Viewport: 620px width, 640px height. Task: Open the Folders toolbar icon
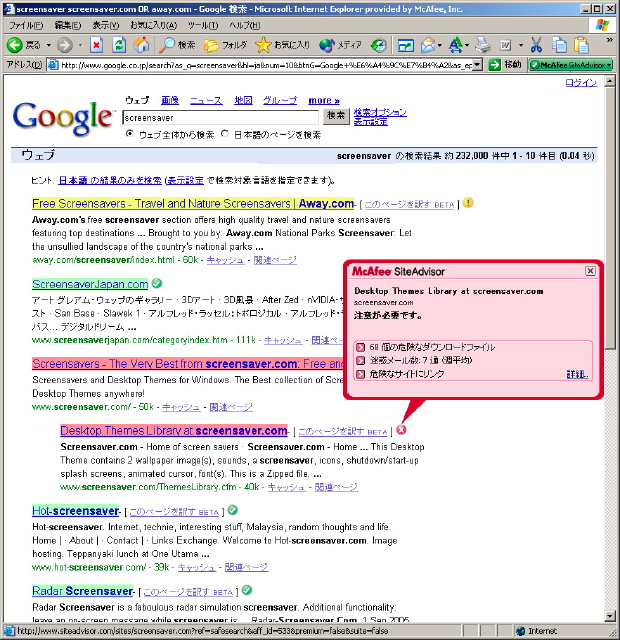211,45
